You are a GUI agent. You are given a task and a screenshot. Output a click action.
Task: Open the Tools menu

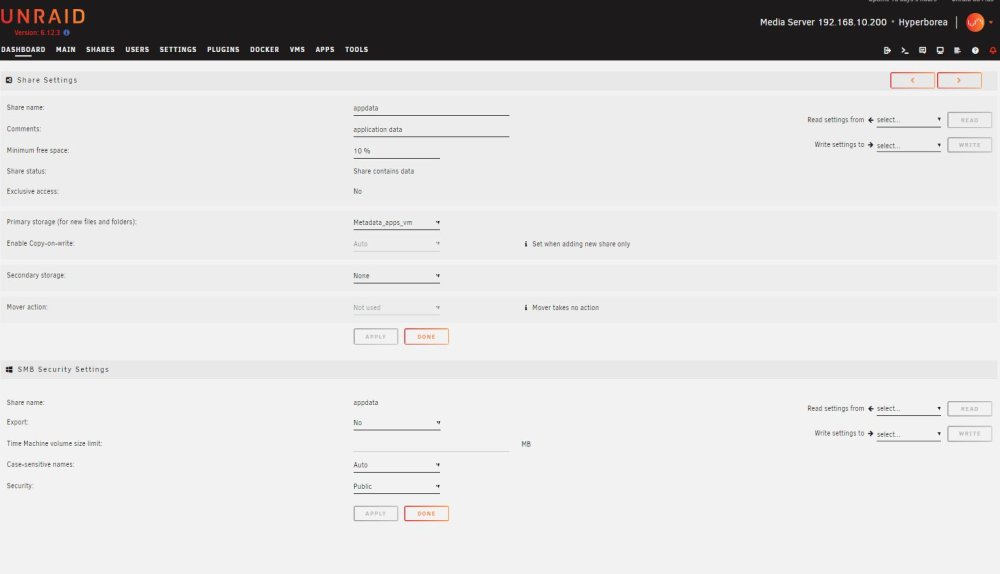click(357, 50)
